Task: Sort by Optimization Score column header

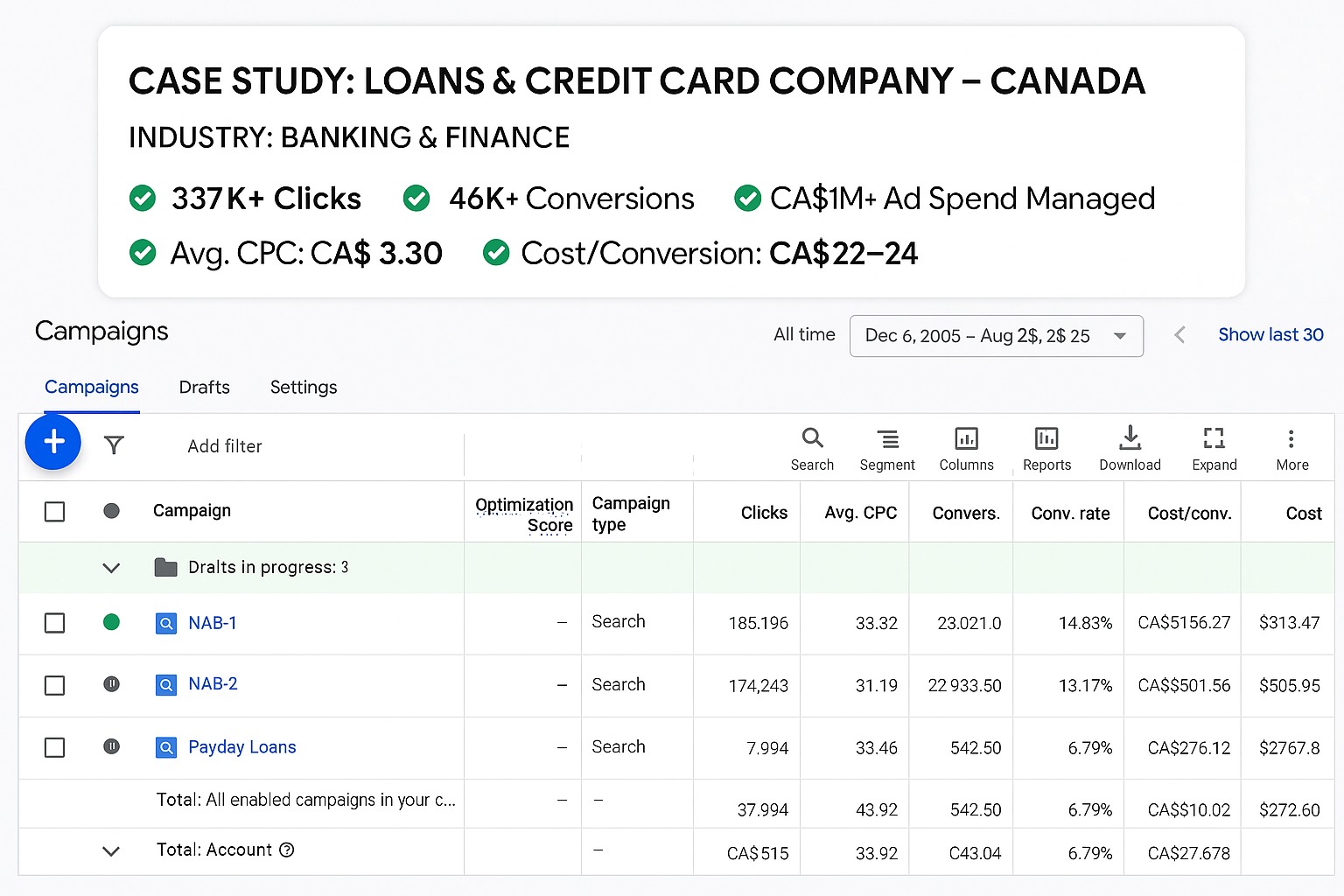Action: pyautogui.click(x=524, y=514)
